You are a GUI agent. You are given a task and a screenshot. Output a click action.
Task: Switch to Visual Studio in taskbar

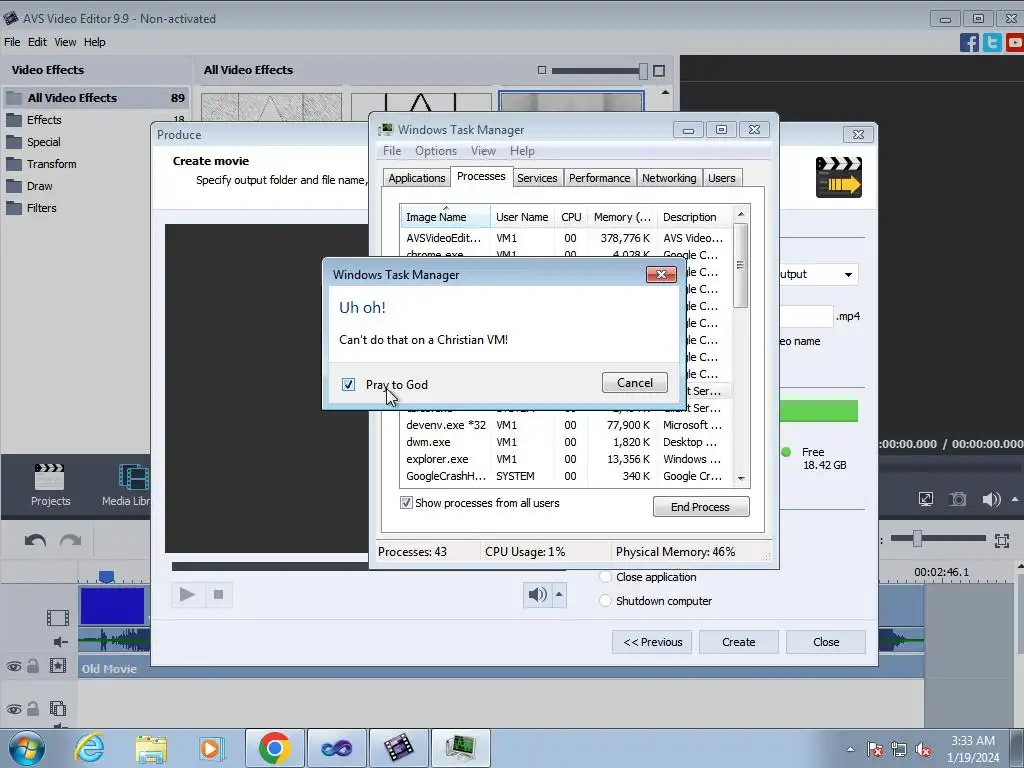pyautogui.click(x=337, y=748)
